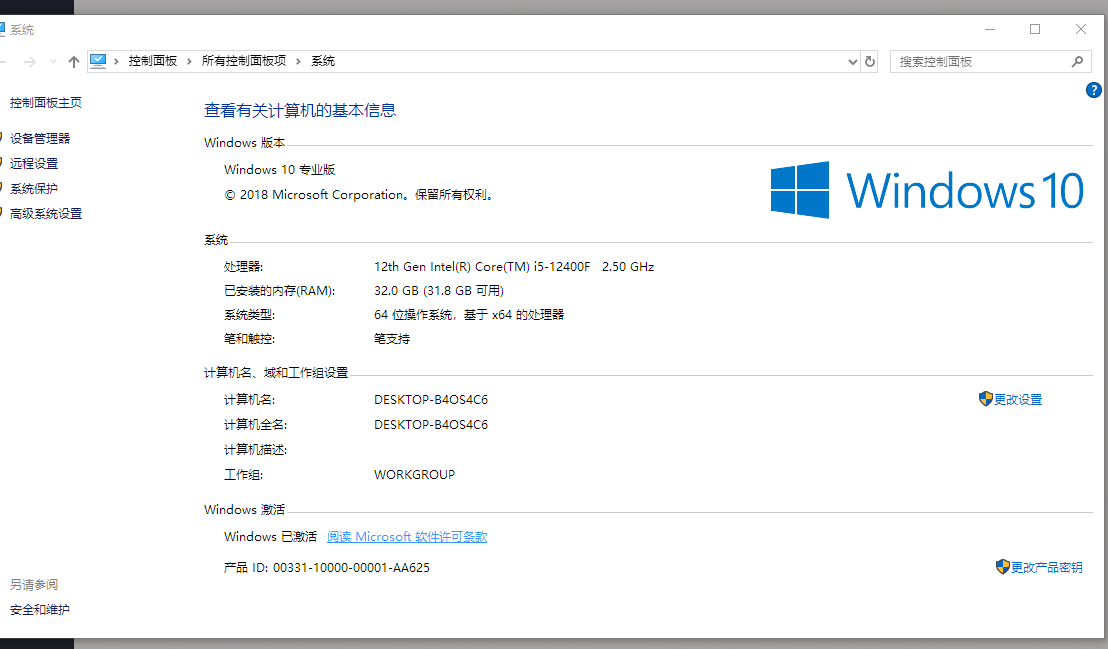Expand the chevron after 控制面板 breadcrumb
The height and width of the screenshot is (649, 1108).
coord(189,62)
